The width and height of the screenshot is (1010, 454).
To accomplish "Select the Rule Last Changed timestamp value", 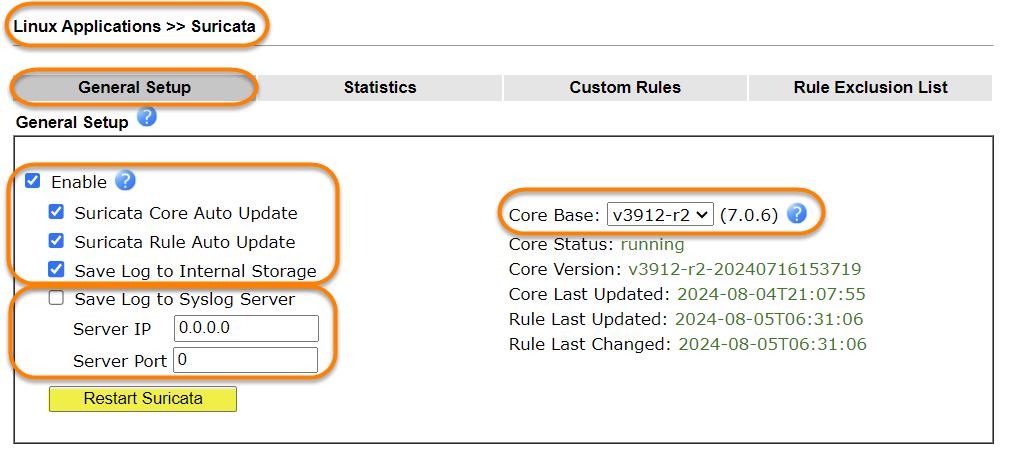I will 772,345.
